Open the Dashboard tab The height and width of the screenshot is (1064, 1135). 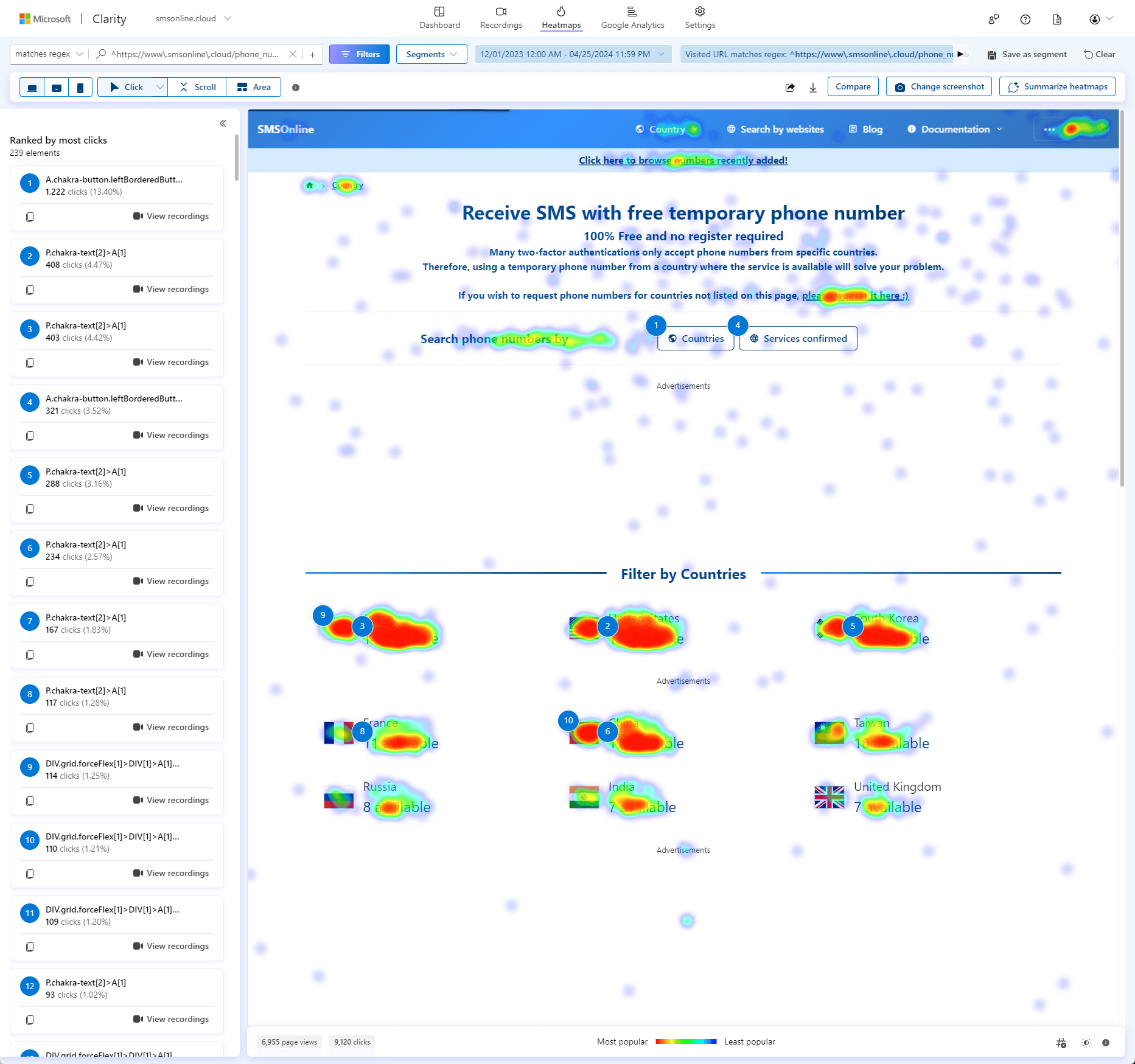[x=440, y=18]
